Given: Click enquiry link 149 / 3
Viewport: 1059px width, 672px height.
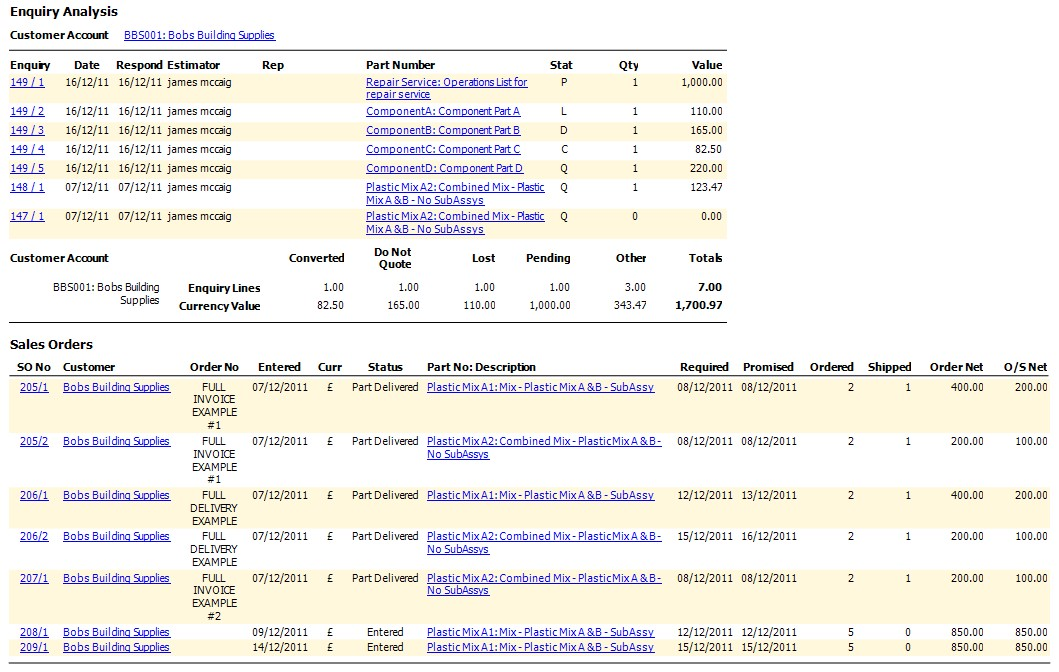Looking at the screenshot, I should point(27,131).
